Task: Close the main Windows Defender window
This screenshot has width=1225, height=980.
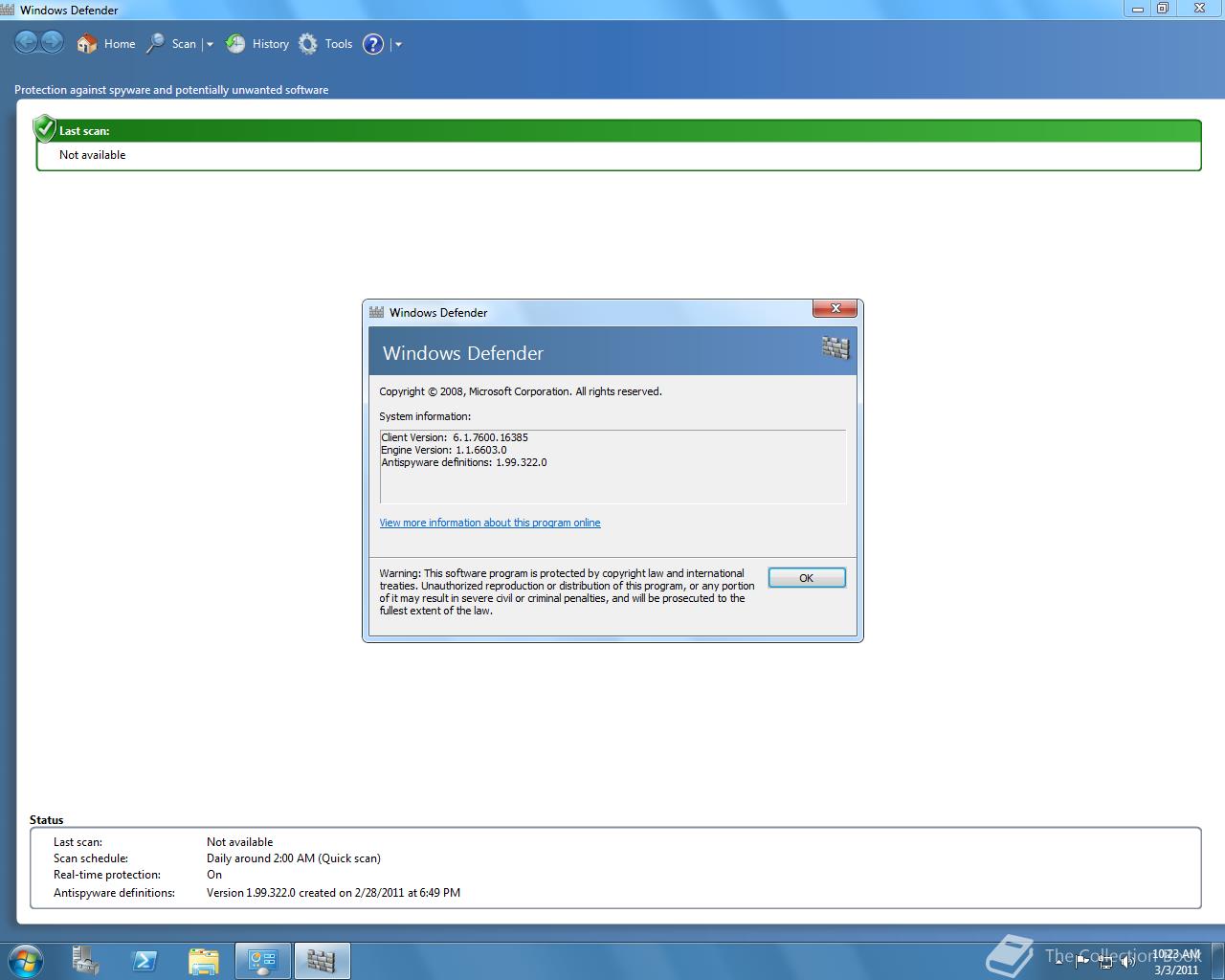Action: click(1200, 9)
